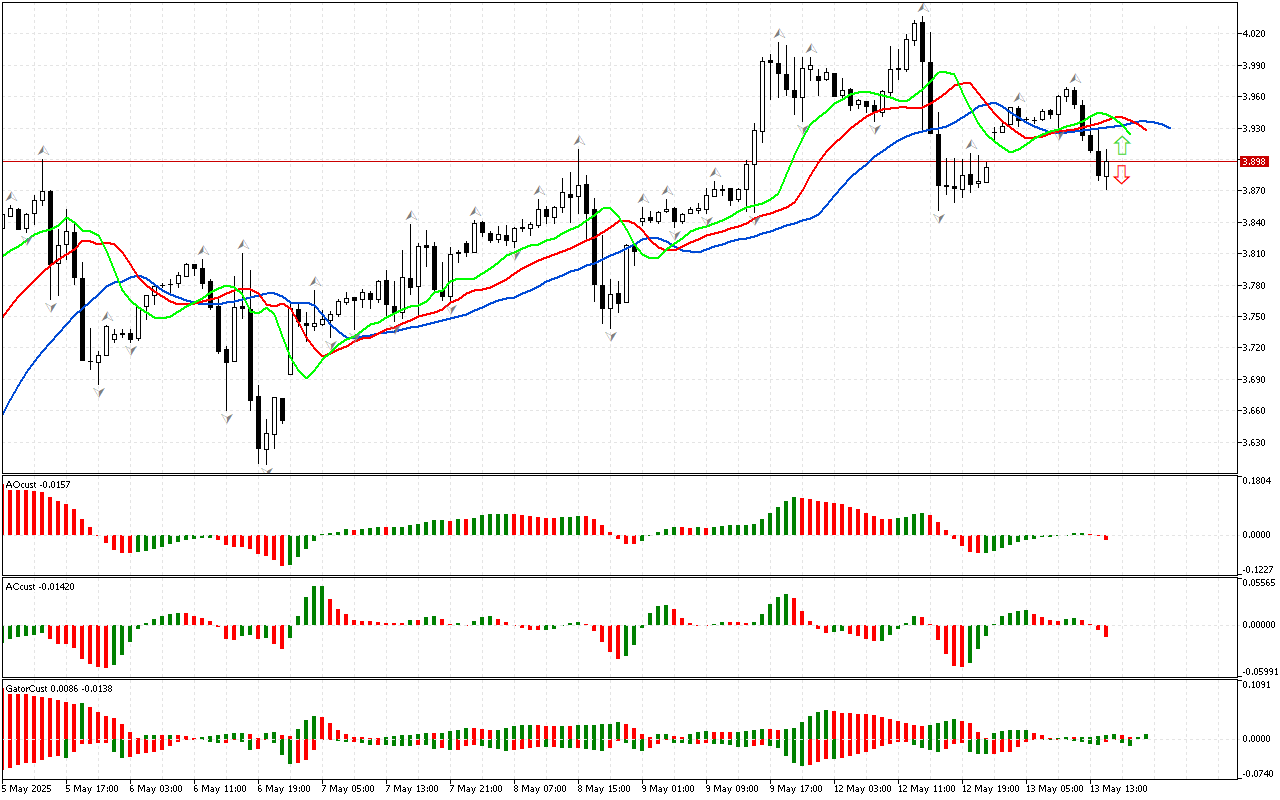Click the 9 May 17:00 time label
1280x800 pixels.
click(798, 789)
